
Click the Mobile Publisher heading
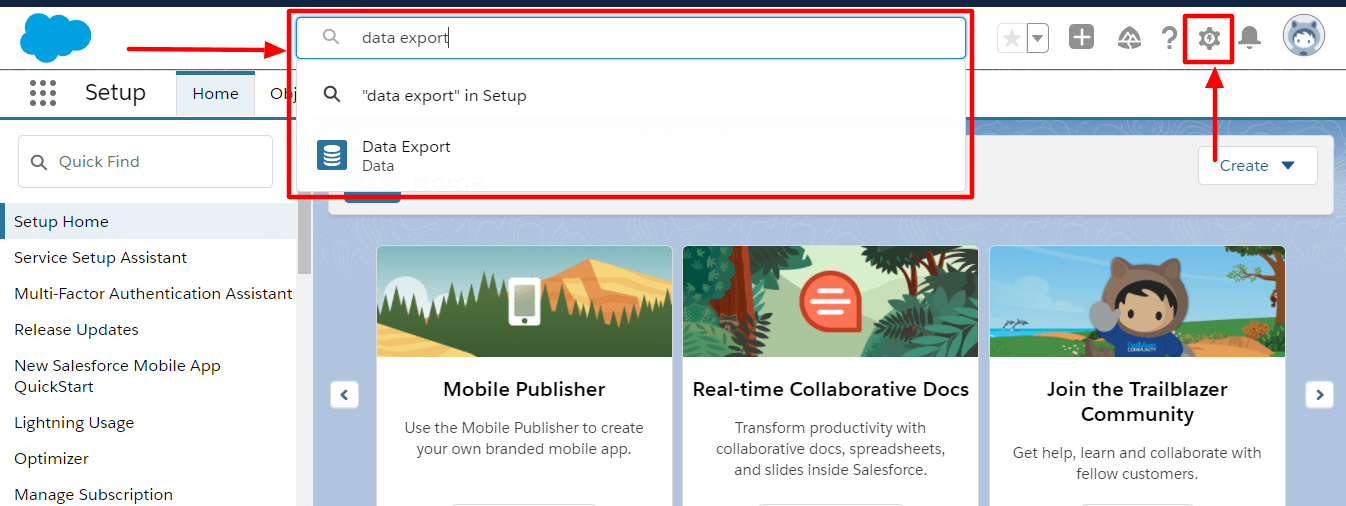pyautogui.click(x=524, y=389)
